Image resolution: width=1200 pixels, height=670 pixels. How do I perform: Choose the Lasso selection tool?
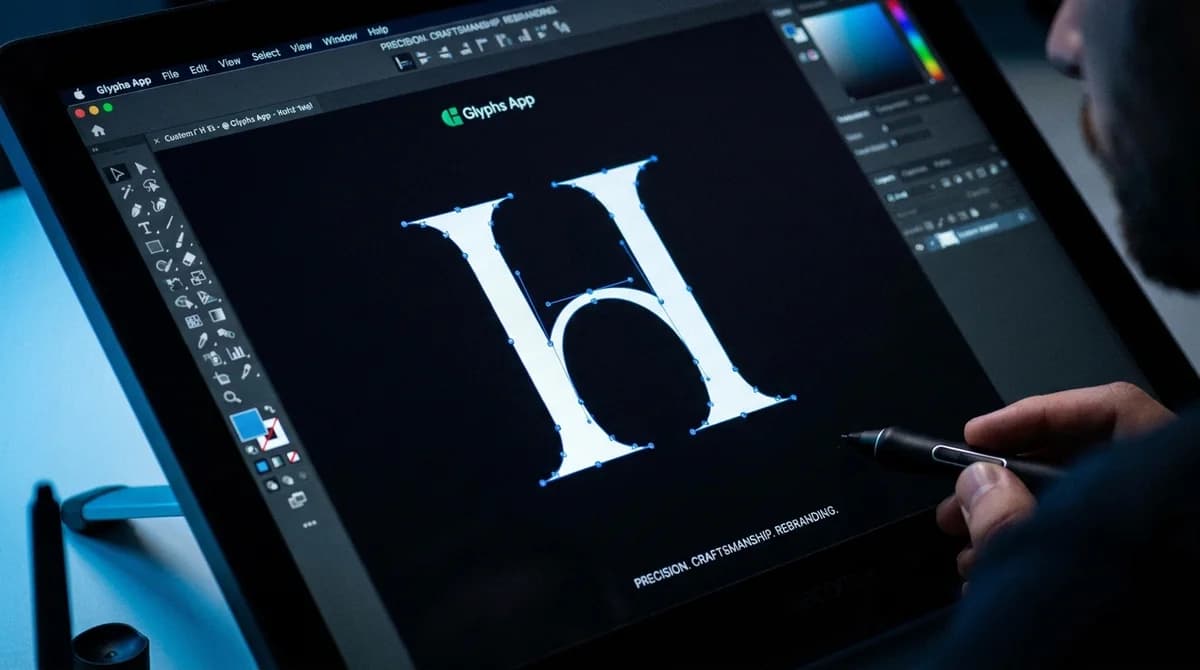coord(151,185)
